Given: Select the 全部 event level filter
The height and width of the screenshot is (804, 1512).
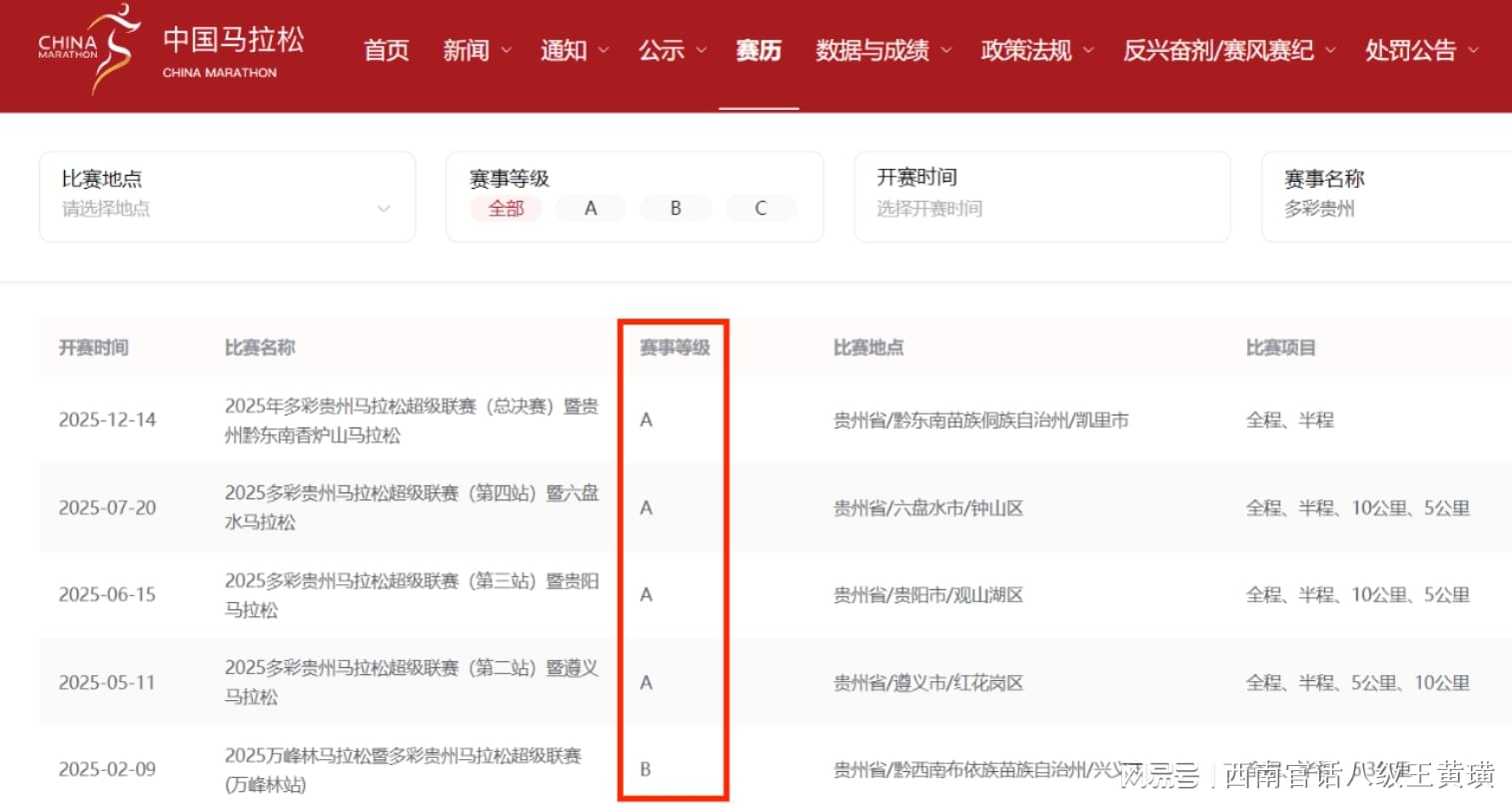Looking at the screenshot, I should pyautogui.click(x=506, y=209).
